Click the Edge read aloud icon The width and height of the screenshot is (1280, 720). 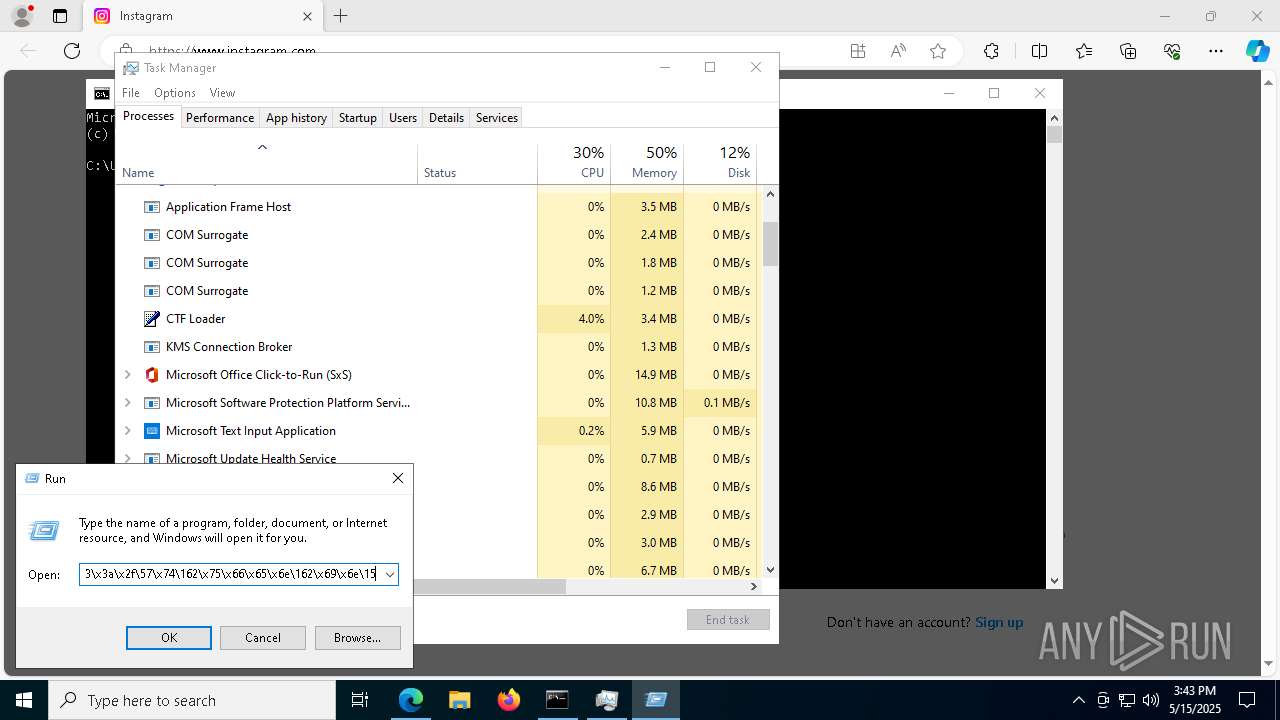(x=898, y=51)
